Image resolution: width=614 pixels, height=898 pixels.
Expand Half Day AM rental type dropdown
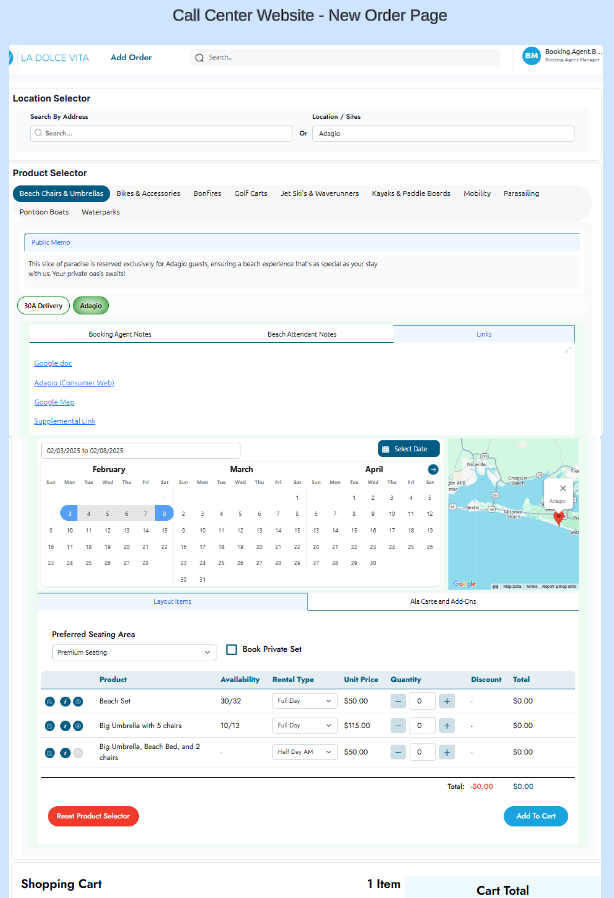coord(304,752)
